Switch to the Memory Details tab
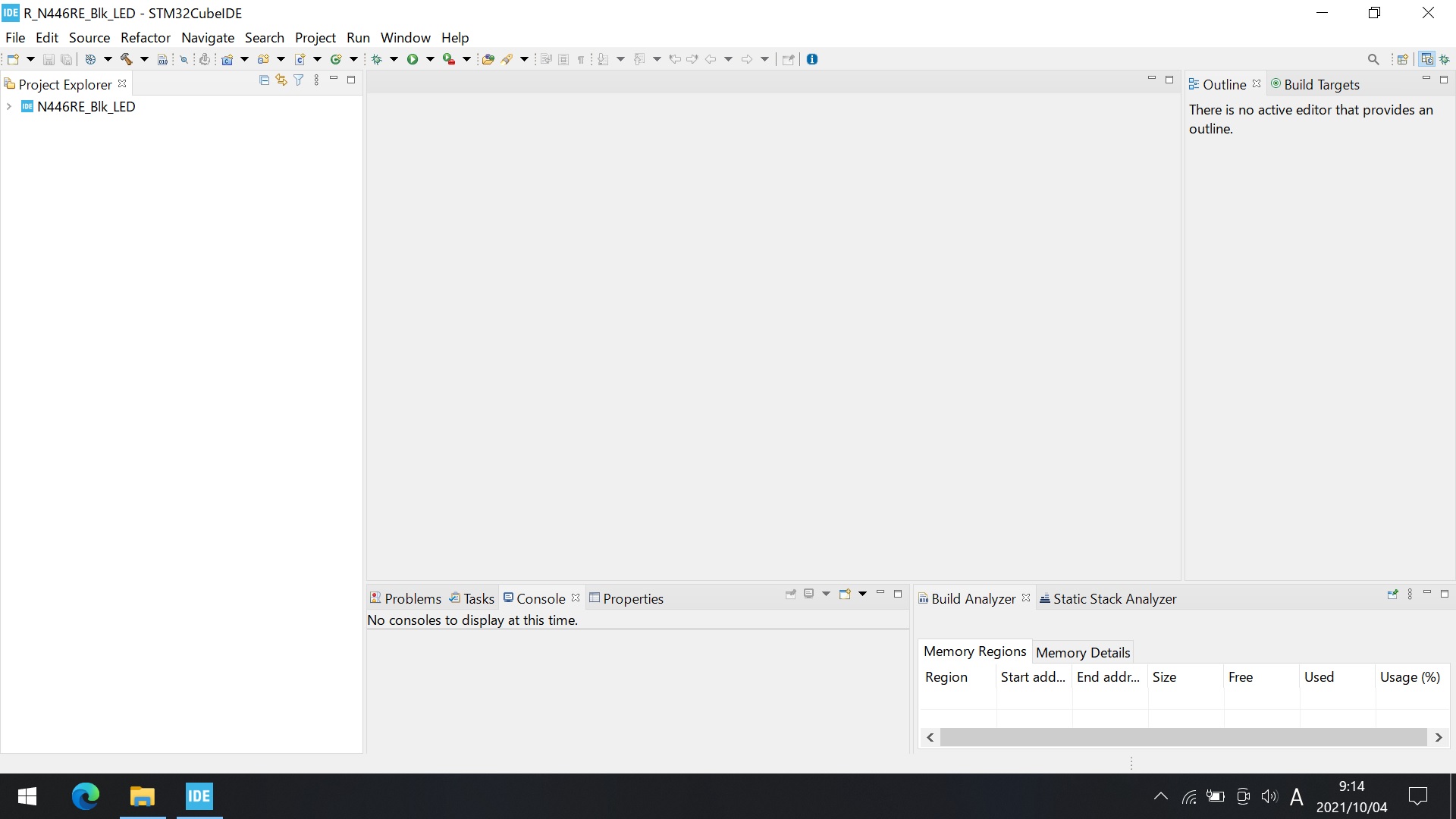Image resolution: width=1456 pixels, height=819 pixels. [x=1083, y=652]
